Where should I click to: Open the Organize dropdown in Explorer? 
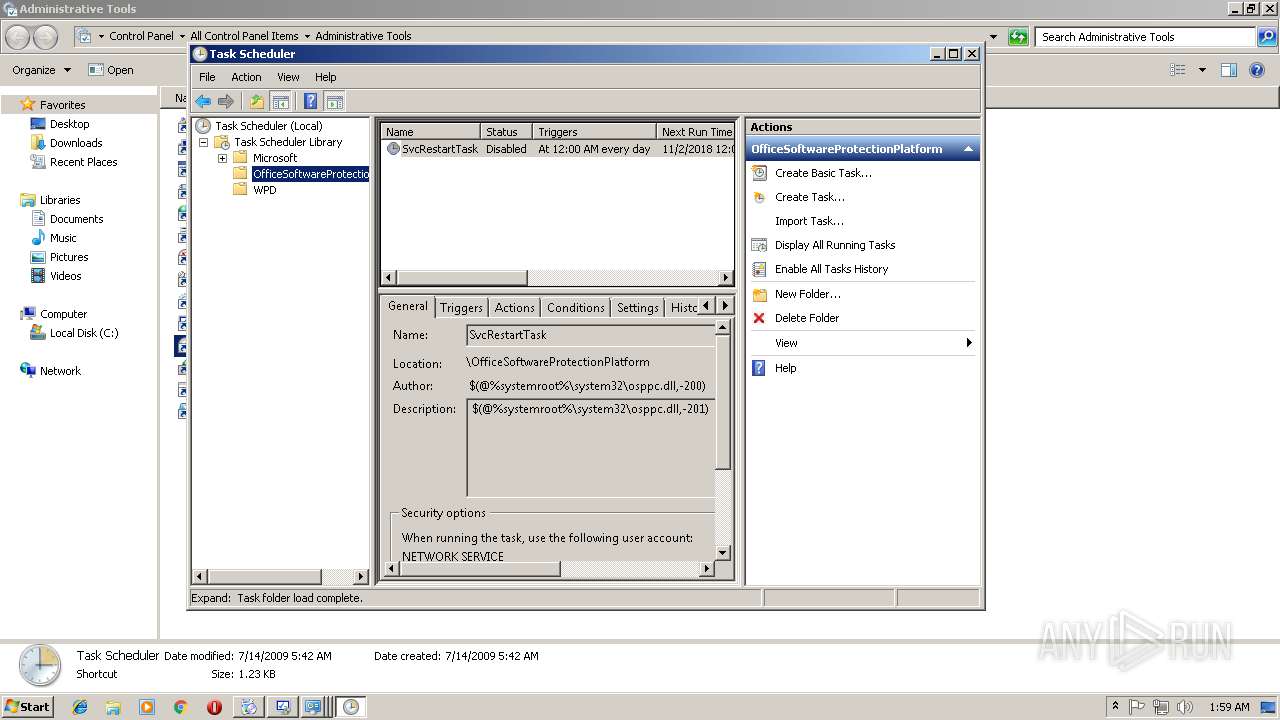tap(42, 70)
